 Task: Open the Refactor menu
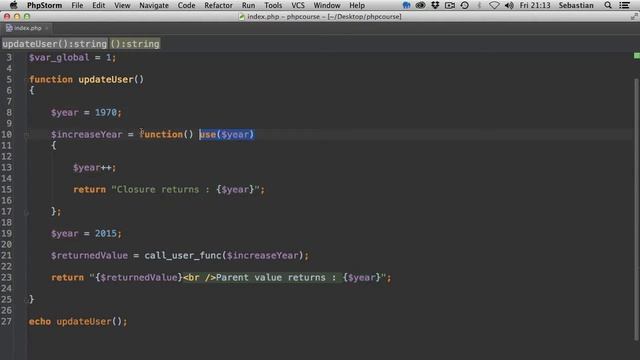(x=218, y=5)
